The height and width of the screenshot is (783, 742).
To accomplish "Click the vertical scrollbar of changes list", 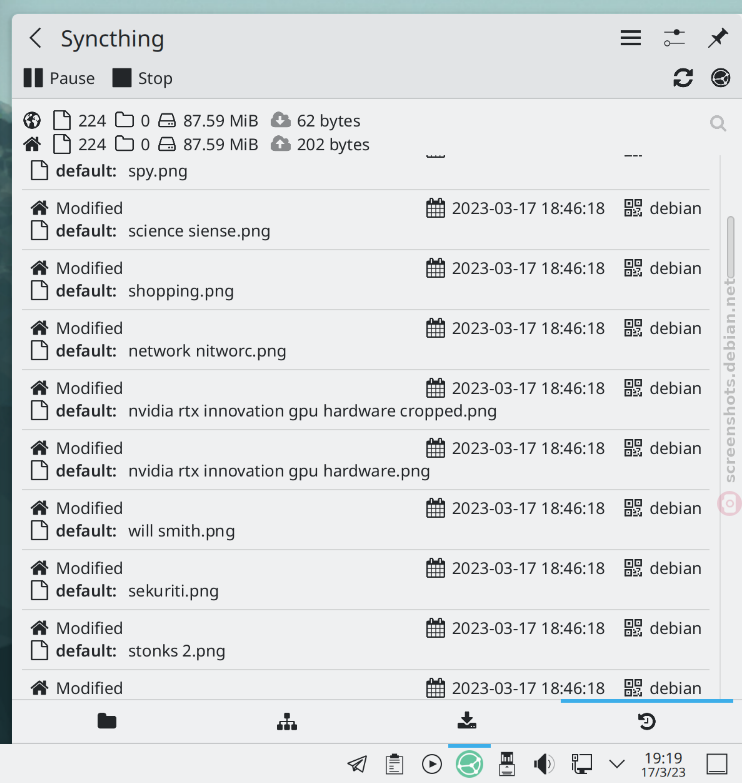I will click(731, 247).
